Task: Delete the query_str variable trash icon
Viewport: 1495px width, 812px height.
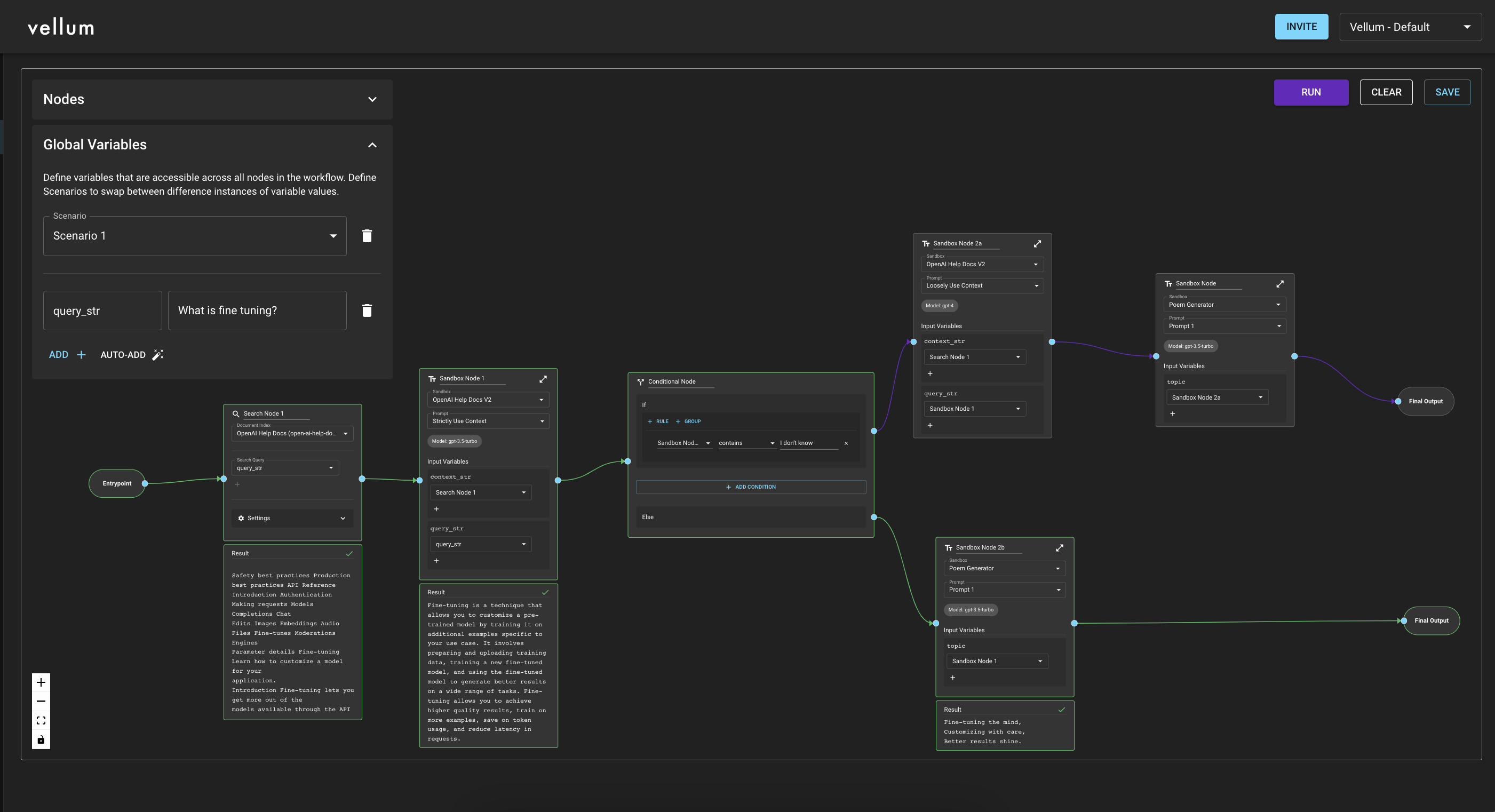Action: [367, 311]
